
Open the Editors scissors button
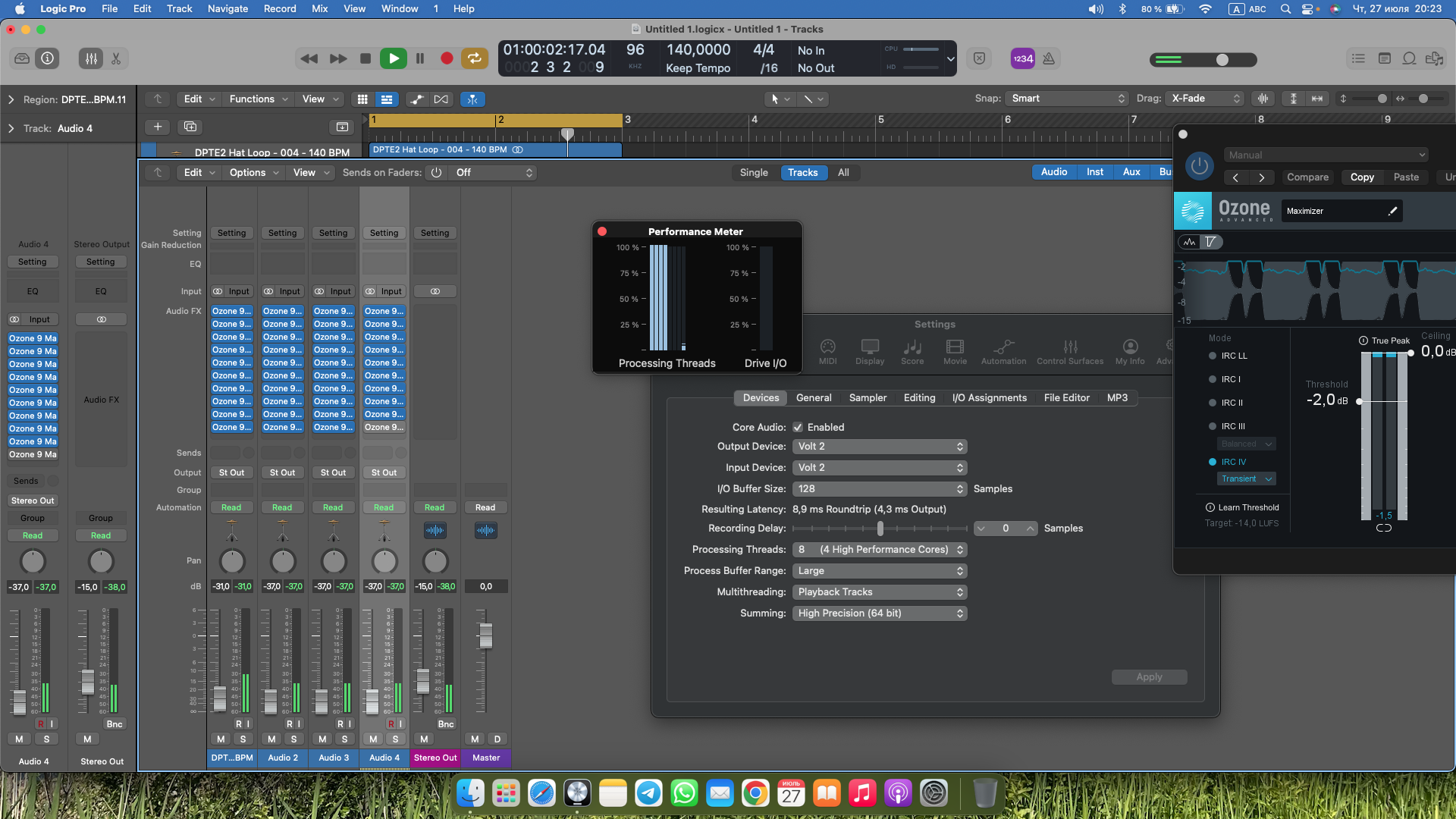pyautogui.click(x=116, y=58)
